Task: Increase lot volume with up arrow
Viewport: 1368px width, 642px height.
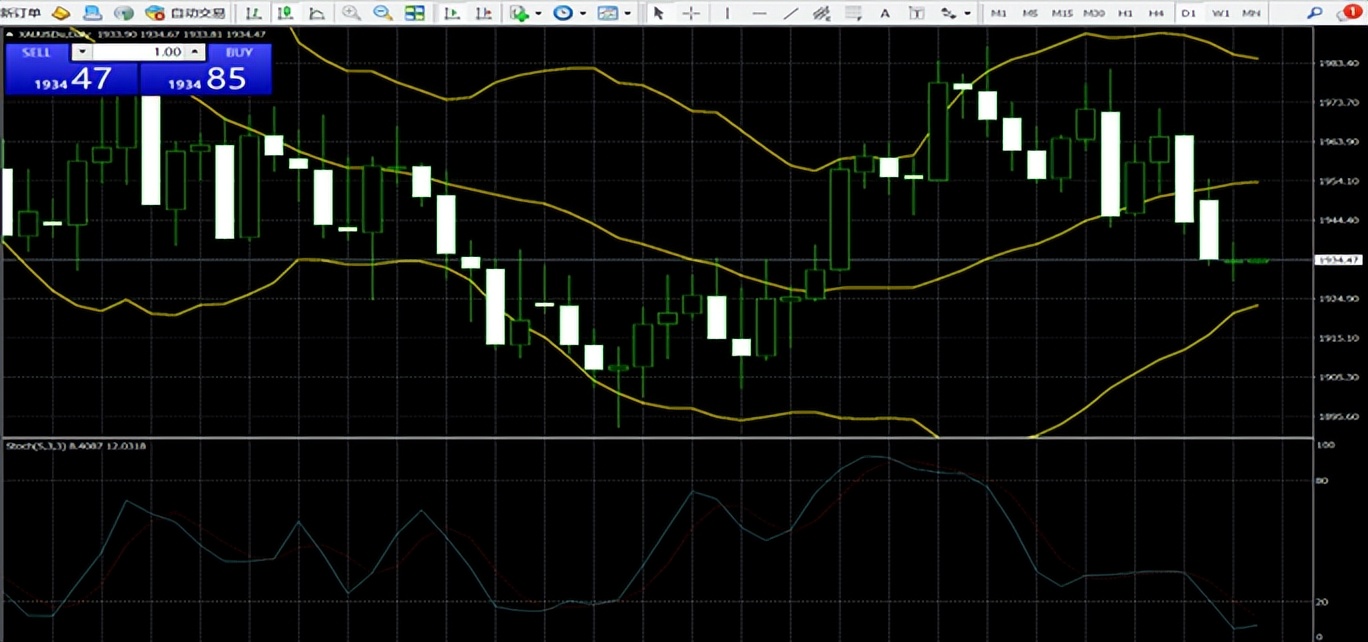Action: coord(195,52)
